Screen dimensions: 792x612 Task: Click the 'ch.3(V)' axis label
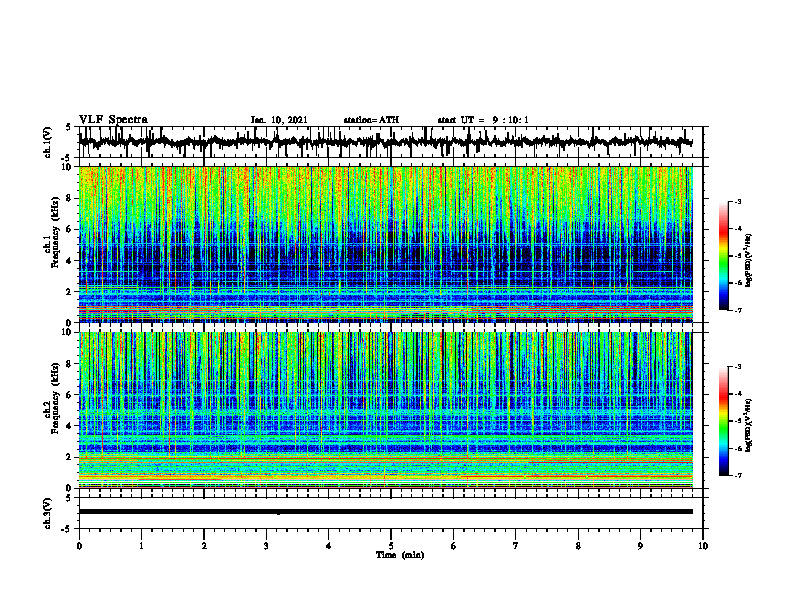(48, 513)
